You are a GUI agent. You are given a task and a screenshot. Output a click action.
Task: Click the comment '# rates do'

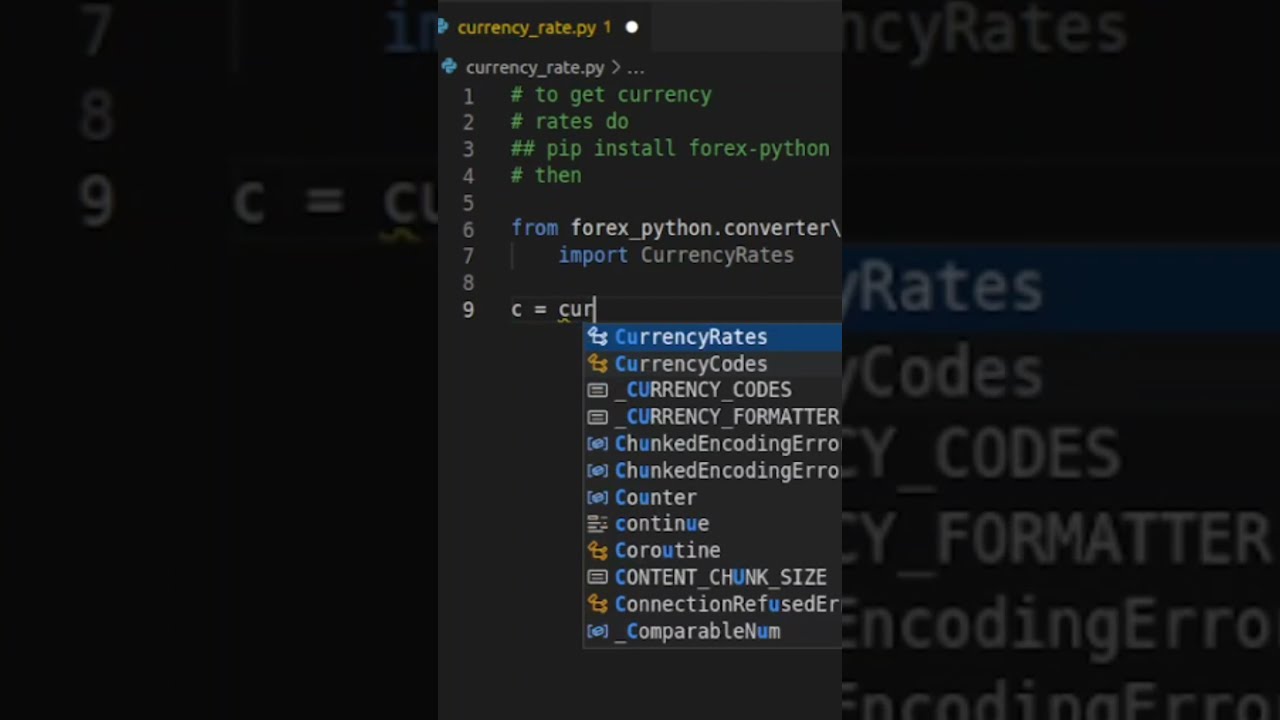point(569,122)
